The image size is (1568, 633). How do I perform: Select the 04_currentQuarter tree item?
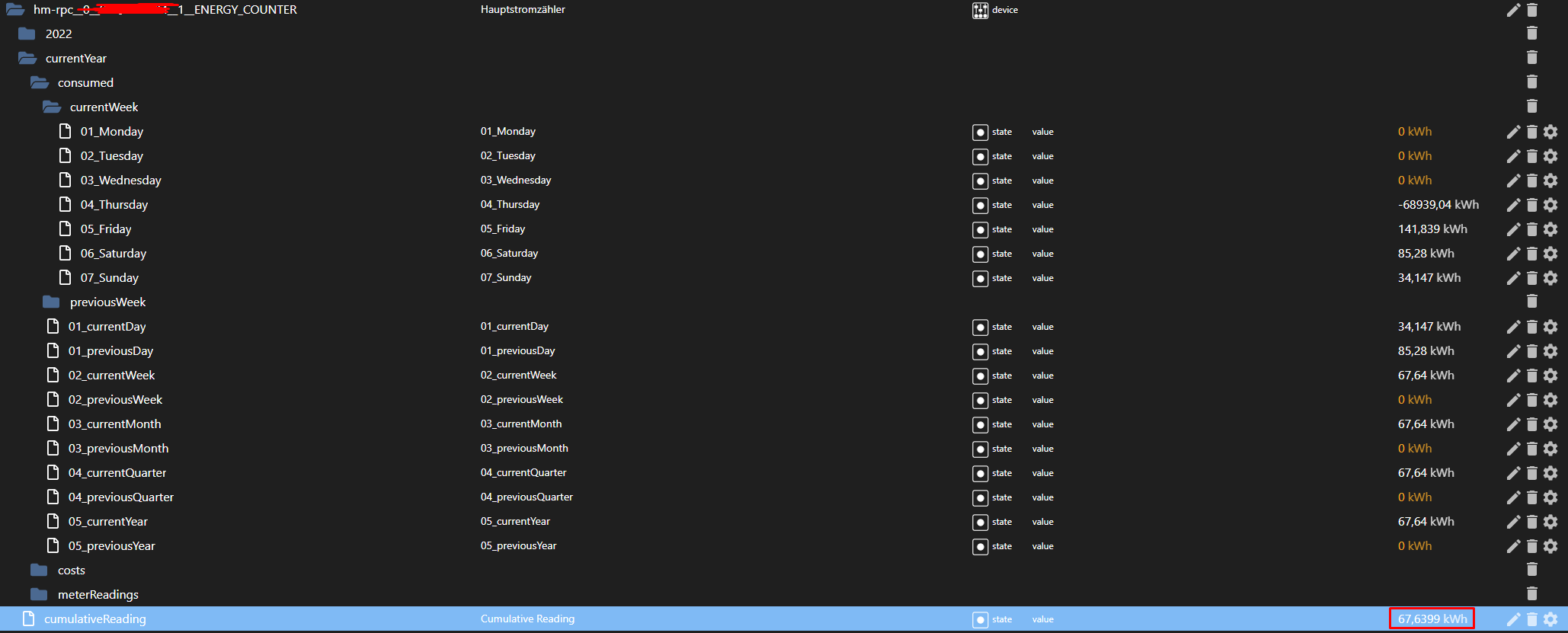coord(117,473)
